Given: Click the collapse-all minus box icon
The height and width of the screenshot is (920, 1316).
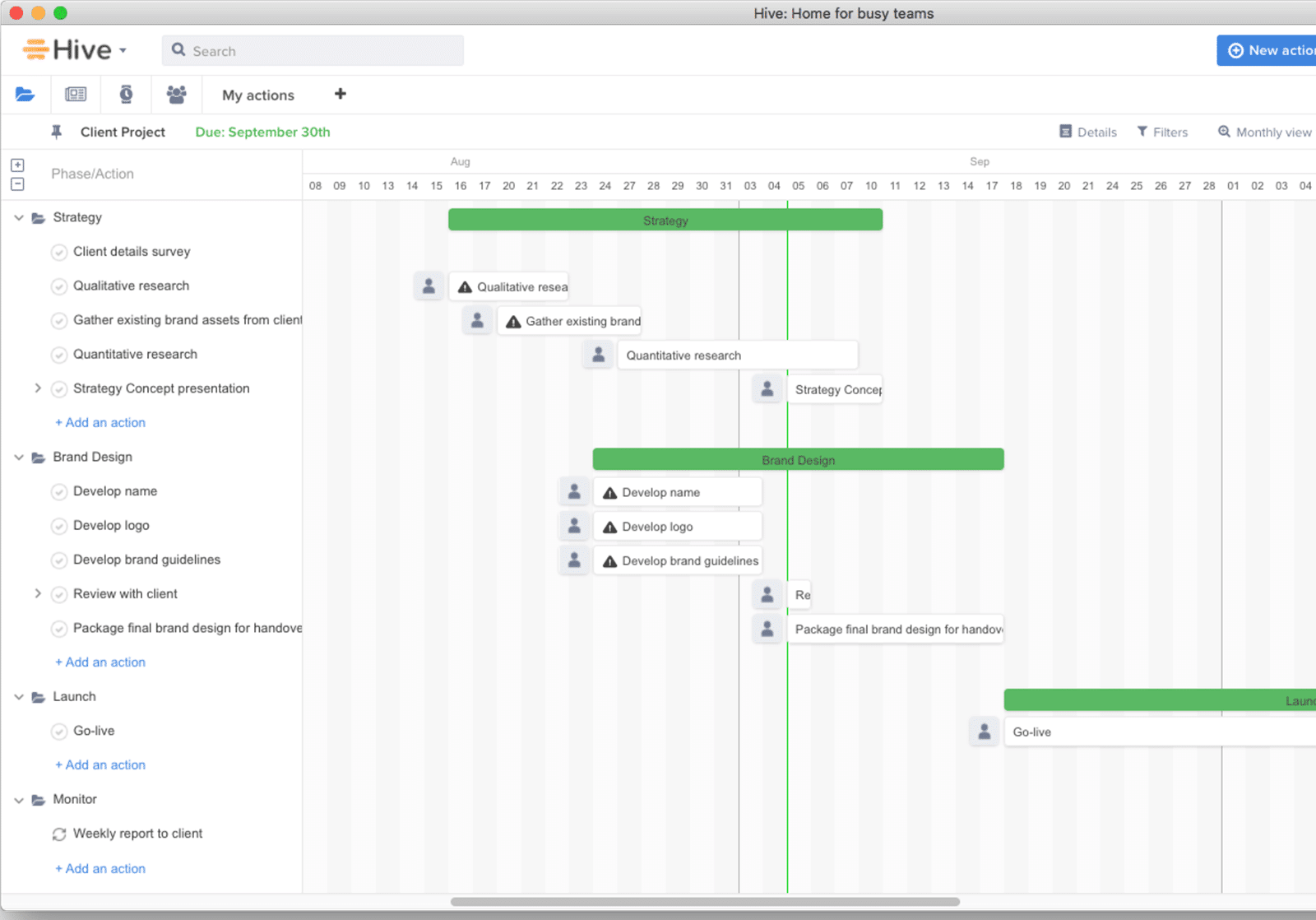Looking at the screenshot, I should click(17, 184).
